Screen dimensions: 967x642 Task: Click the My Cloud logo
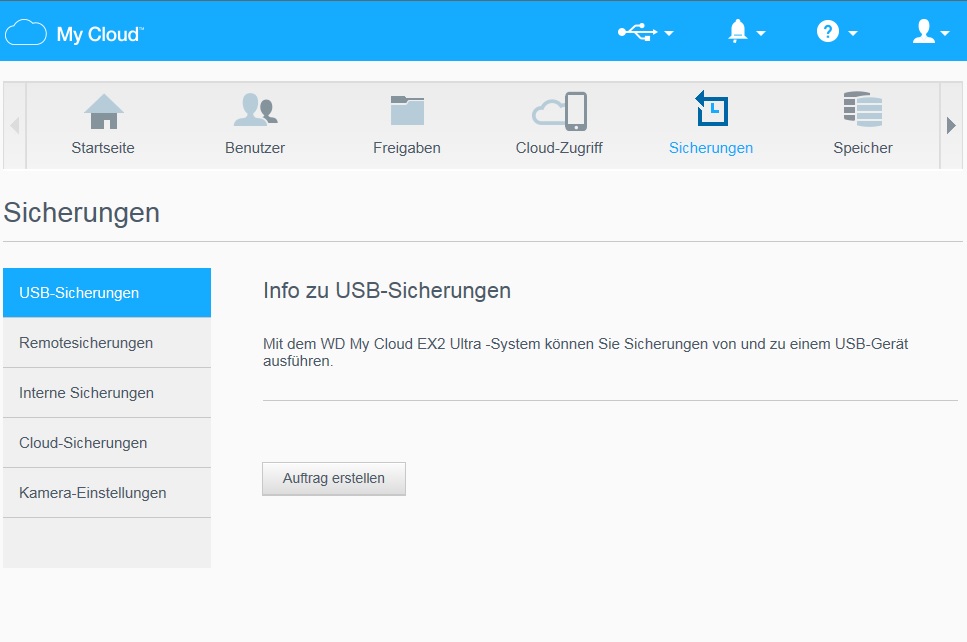point(75,33)
